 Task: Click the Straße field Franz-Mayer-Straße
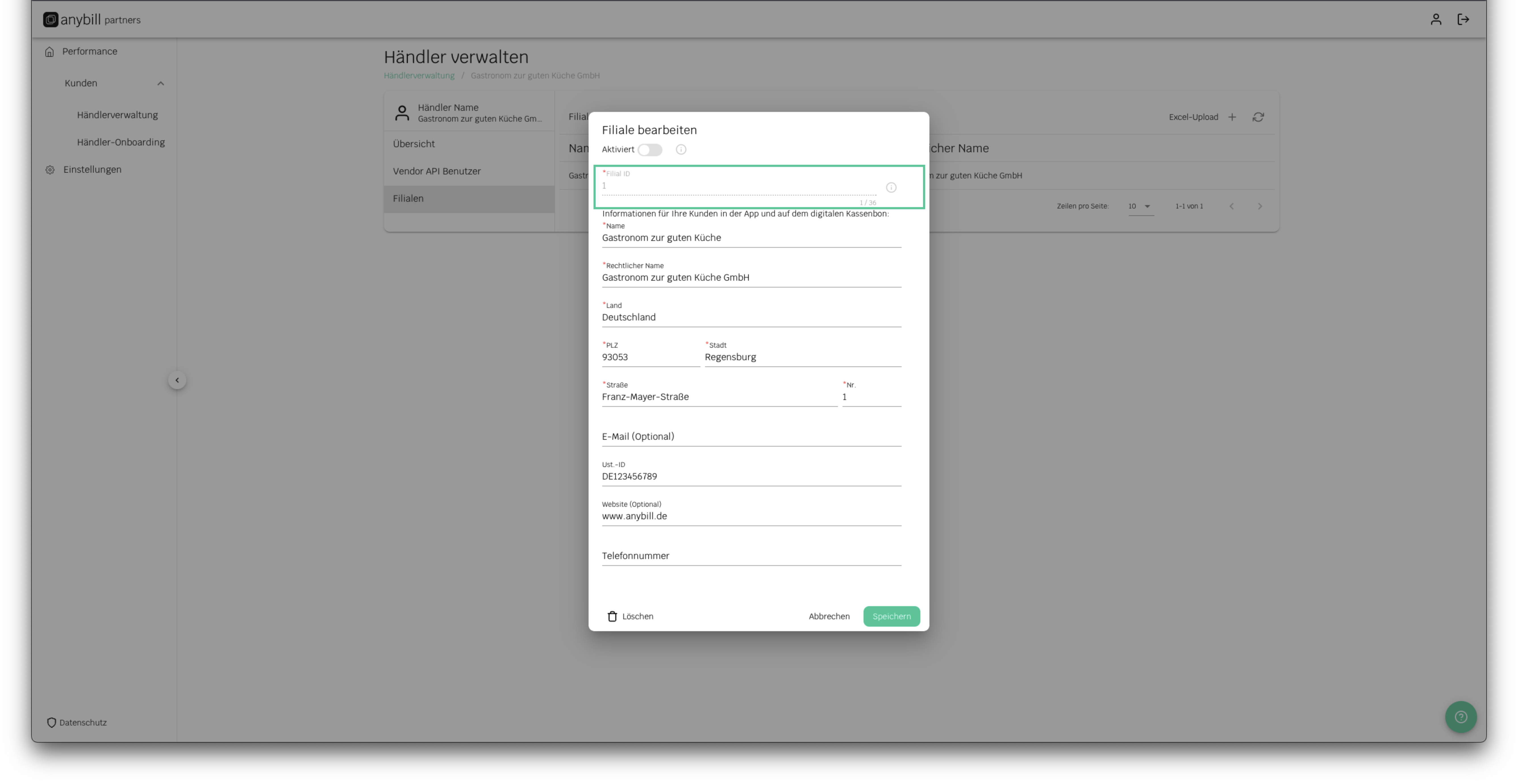tap(719, 397)
